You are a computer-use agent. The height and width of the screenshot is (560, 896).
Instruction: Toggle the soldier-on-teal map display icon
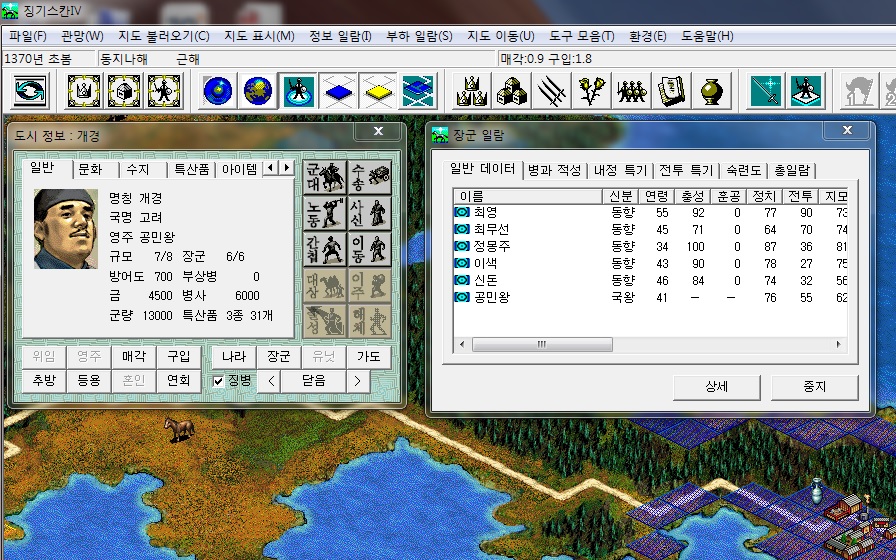click(x=298, y=90)
